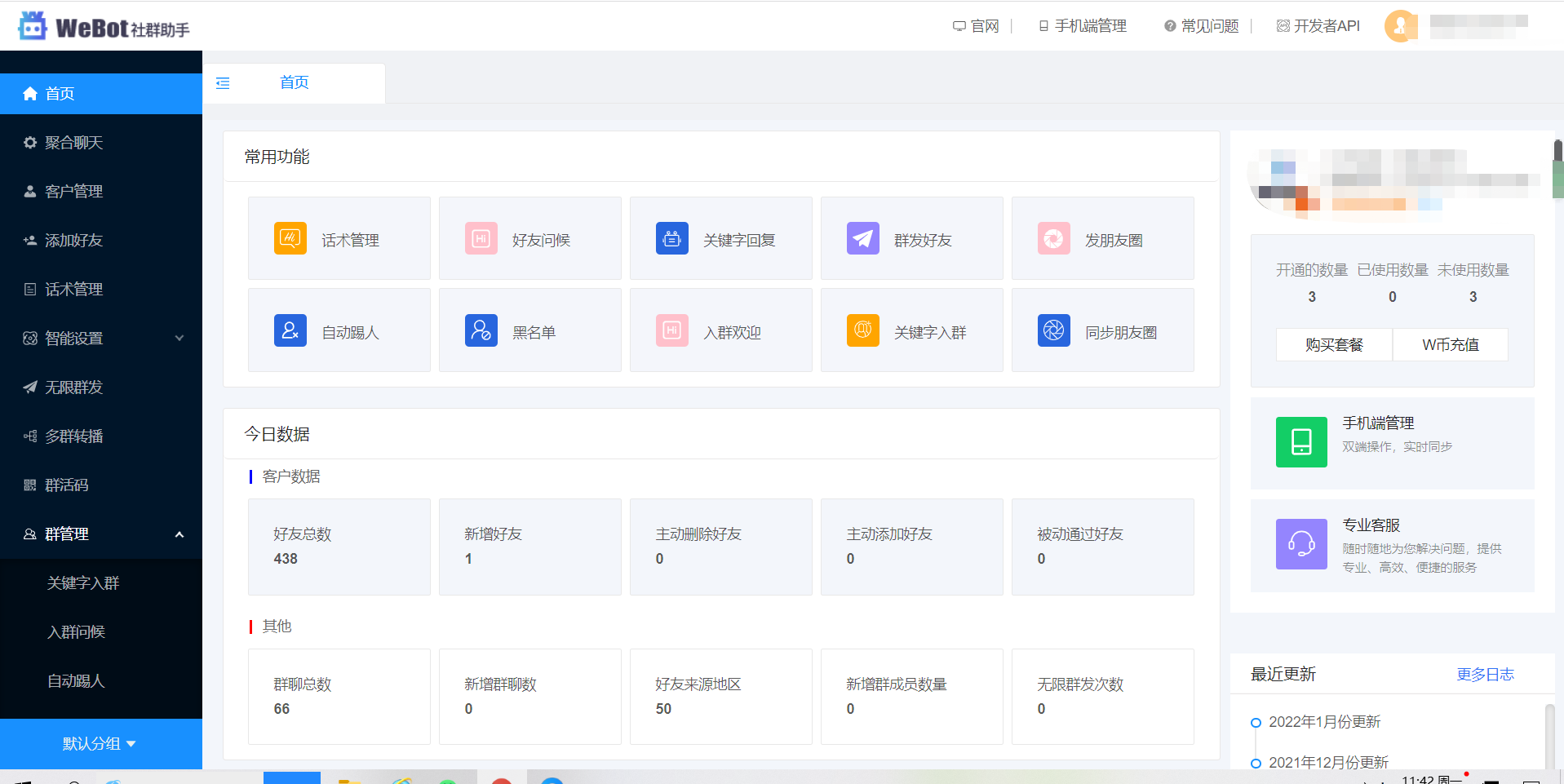Open 好友问候 pink shortcut icon
The image size is (1564, 784).
(481, 238)
